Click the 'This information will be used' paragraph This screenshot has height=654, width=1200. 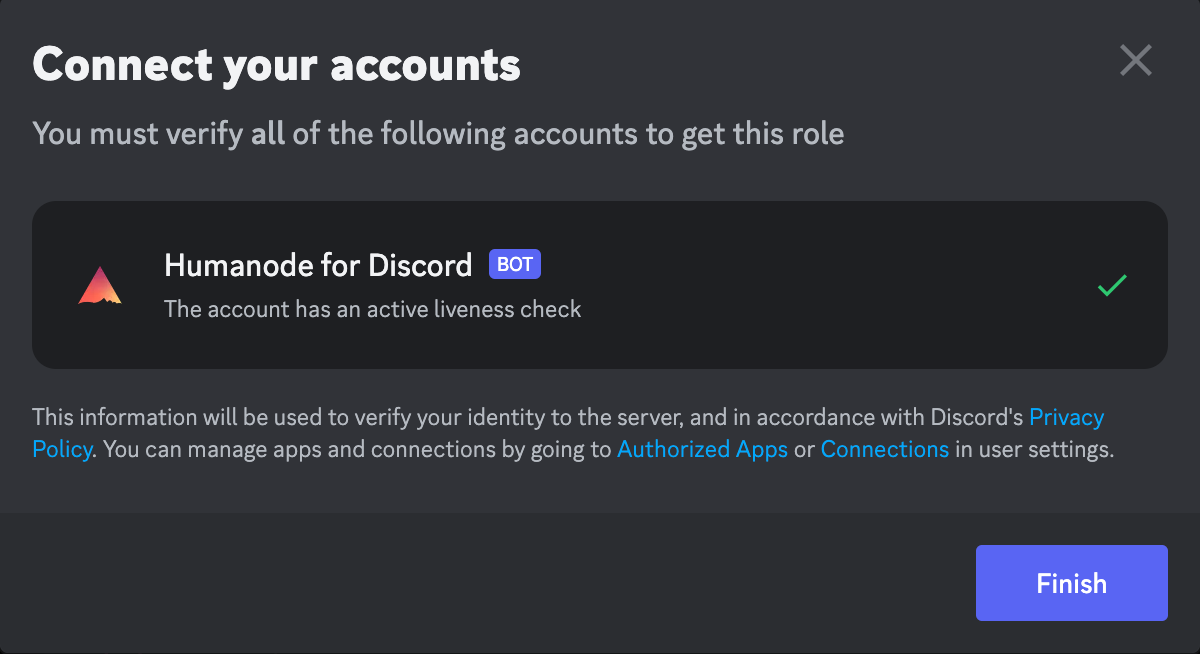point(400,417)
